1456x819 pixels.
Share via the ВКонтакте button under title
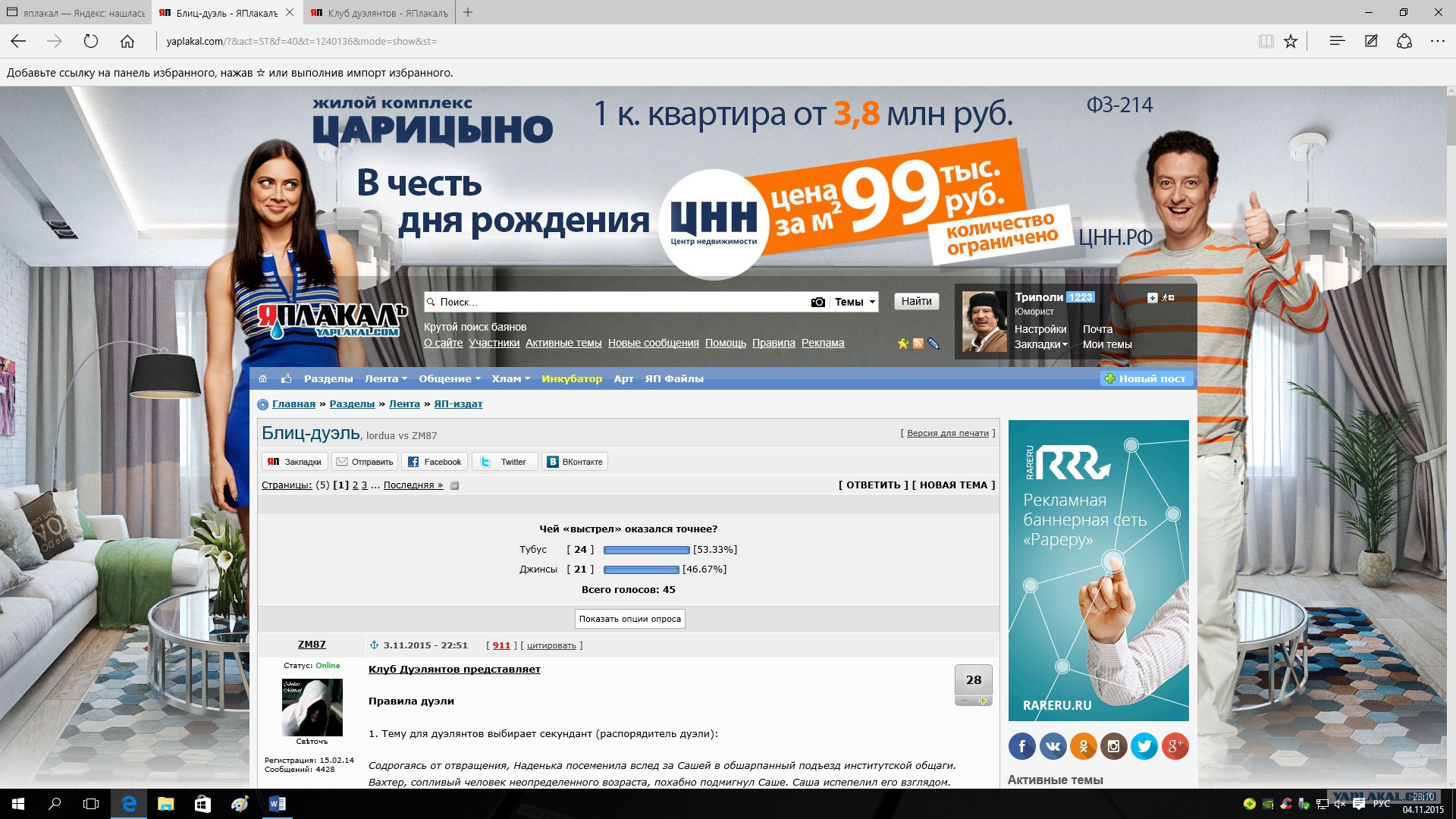[x=575, y=462]
